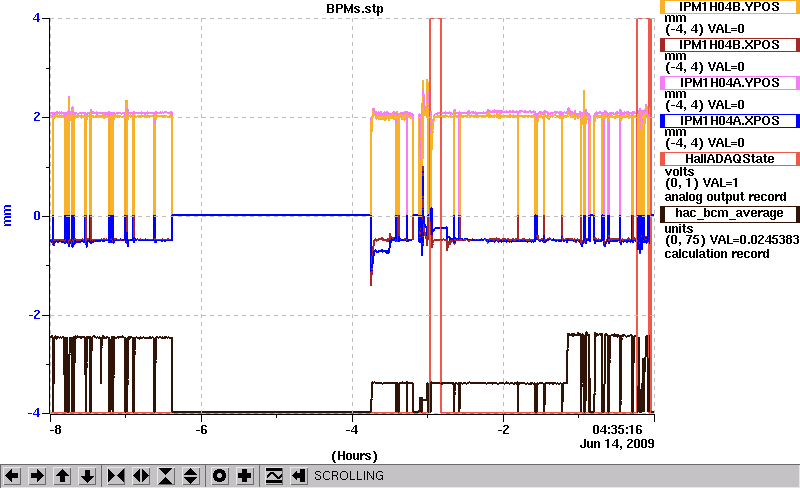Click the x-axis tick label -2
The width and height of the screenshot is (800, 488).
coord(503,429)
